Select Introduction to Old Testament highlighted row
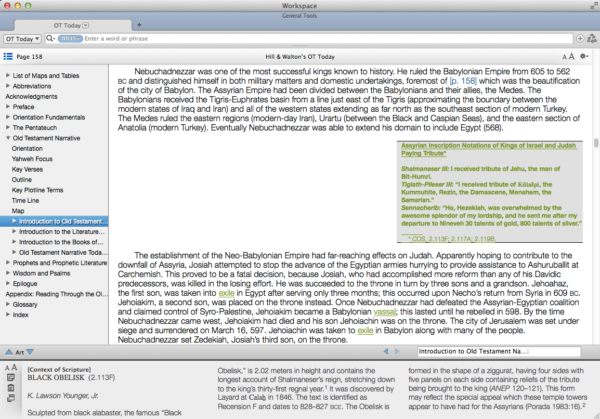The width and height of the screenshot is (600, 419). point(54,221)
